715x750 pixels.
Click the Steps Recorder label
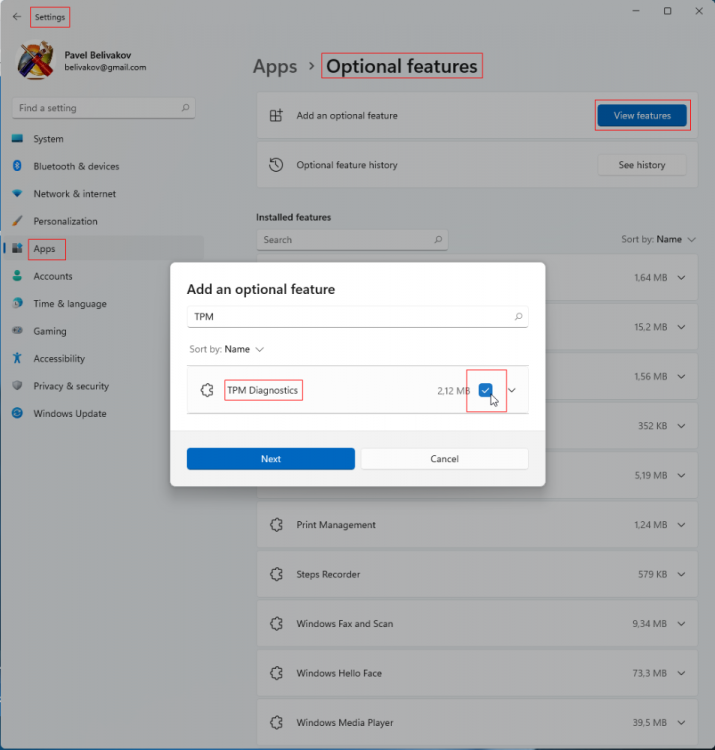[x=328, y=574]
